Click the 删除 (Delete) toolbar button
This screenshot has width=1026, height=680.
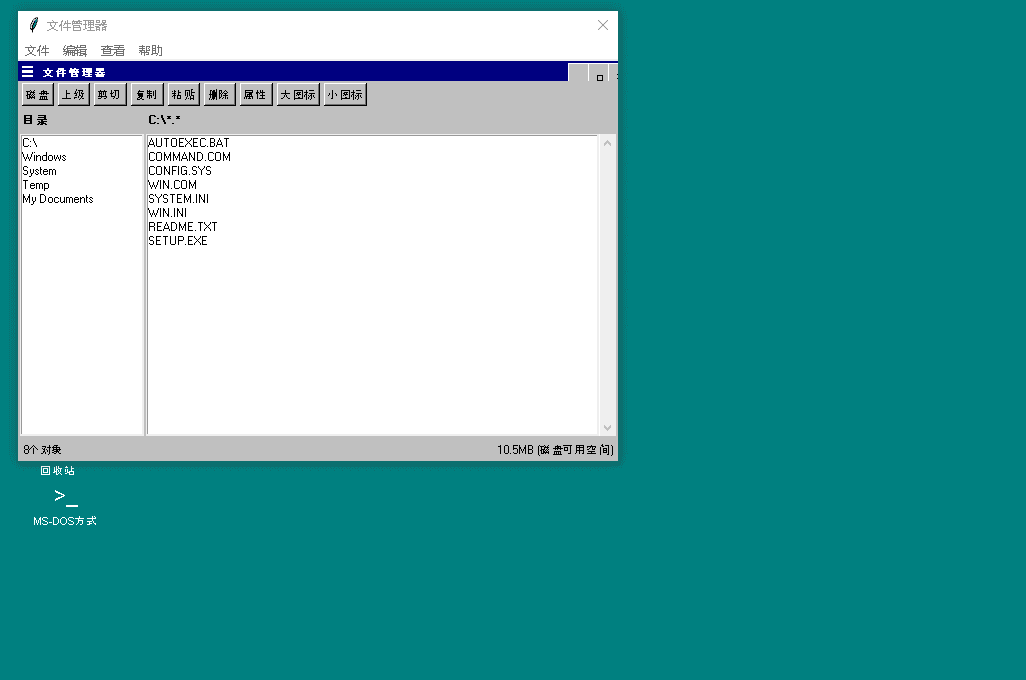coord(218,95)
